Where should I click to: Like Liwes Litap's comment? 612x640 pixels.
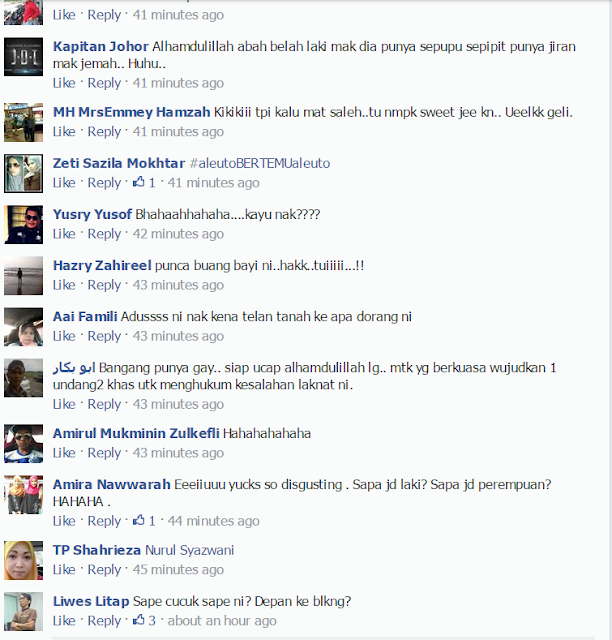[x=64, y=621]
